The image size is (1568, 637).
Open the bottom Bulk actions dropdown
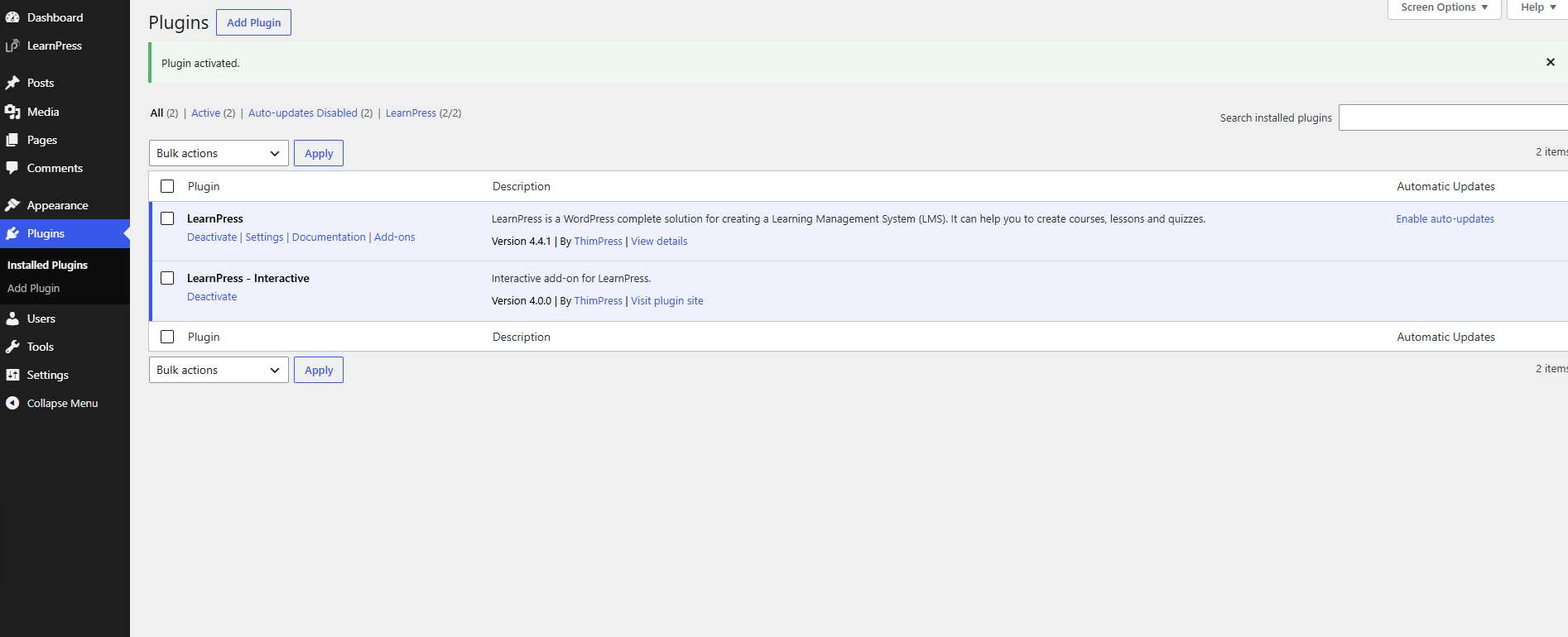219,370
